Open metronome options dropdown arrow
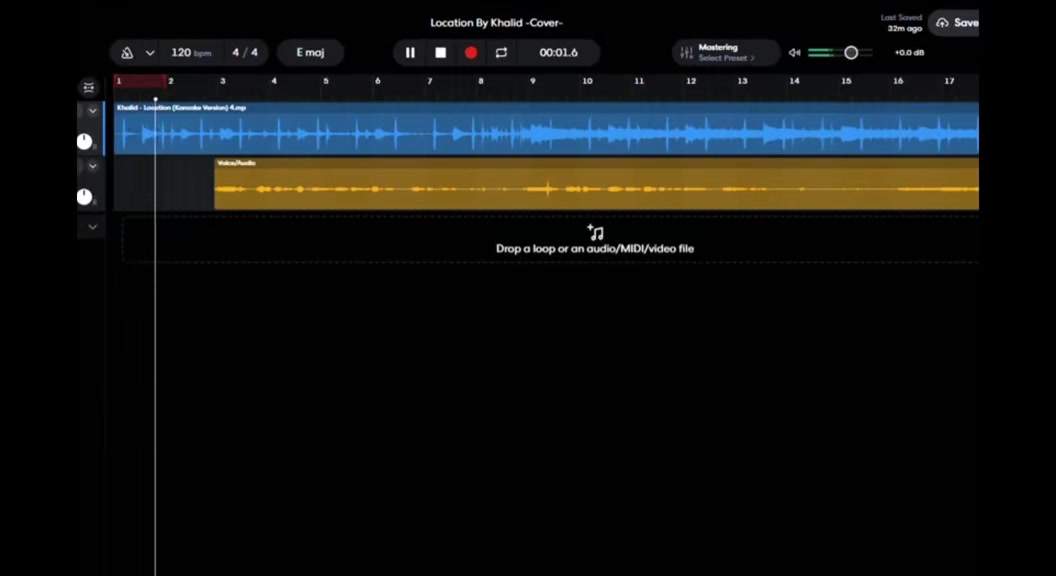1056x576 pixels. 150,53
